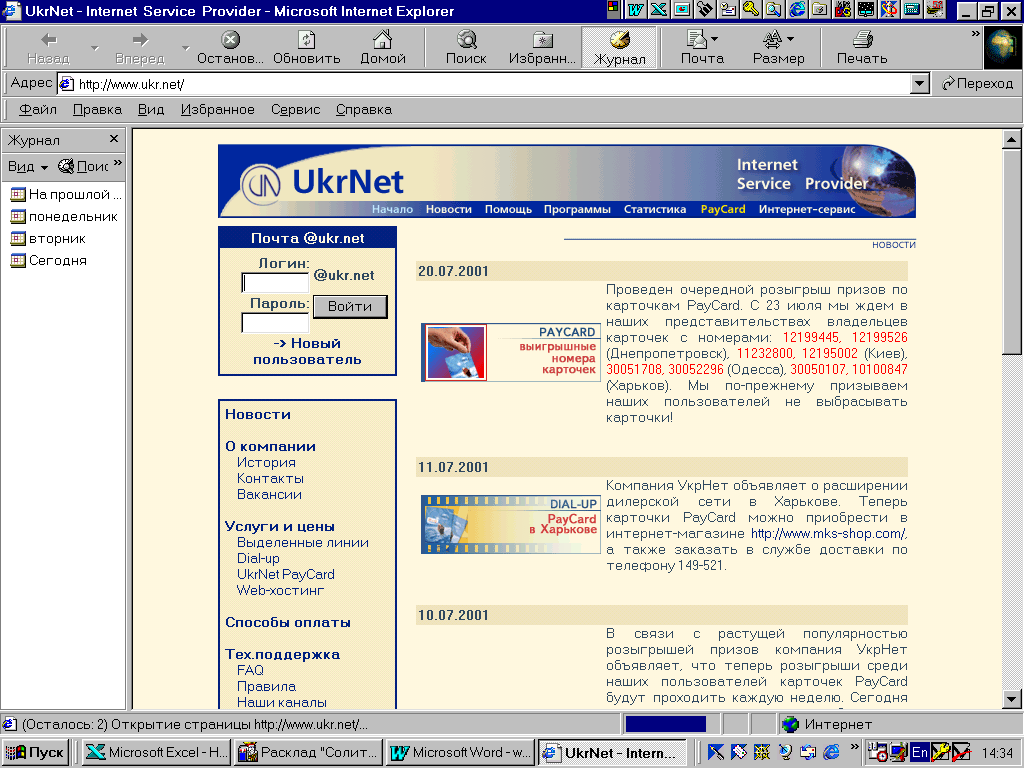This screenshot has width=1024, height=768.
Task: Switch to Расклад "Солит... taskbar window
Action: point(308,752)
